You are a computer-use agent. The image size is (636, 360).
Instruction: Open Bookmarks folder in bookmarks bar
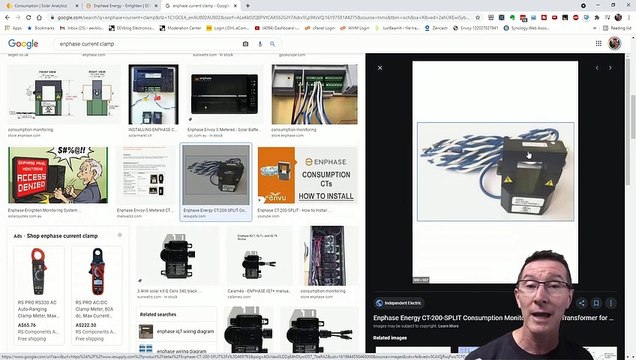41,28
